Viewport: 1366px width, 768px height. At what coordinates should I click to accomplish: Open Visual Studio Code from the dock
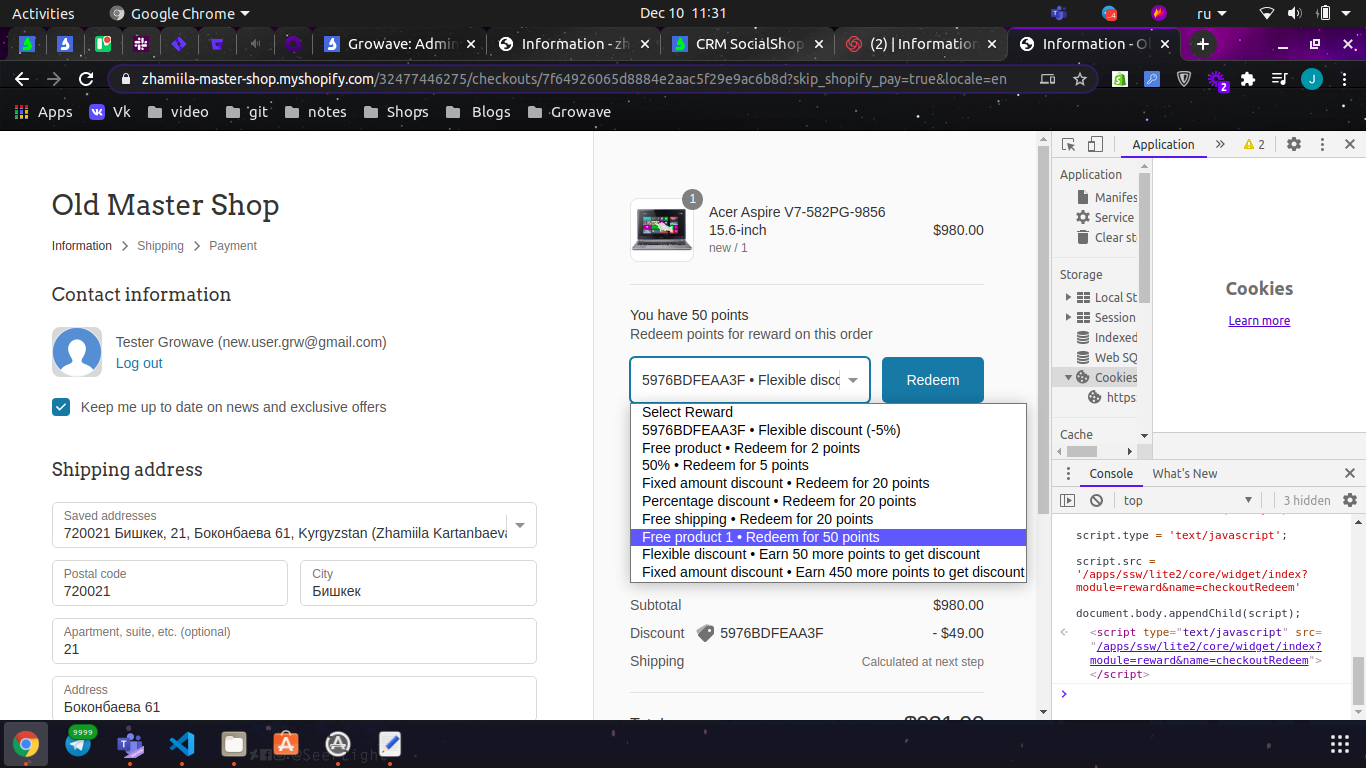coord(181,744)
